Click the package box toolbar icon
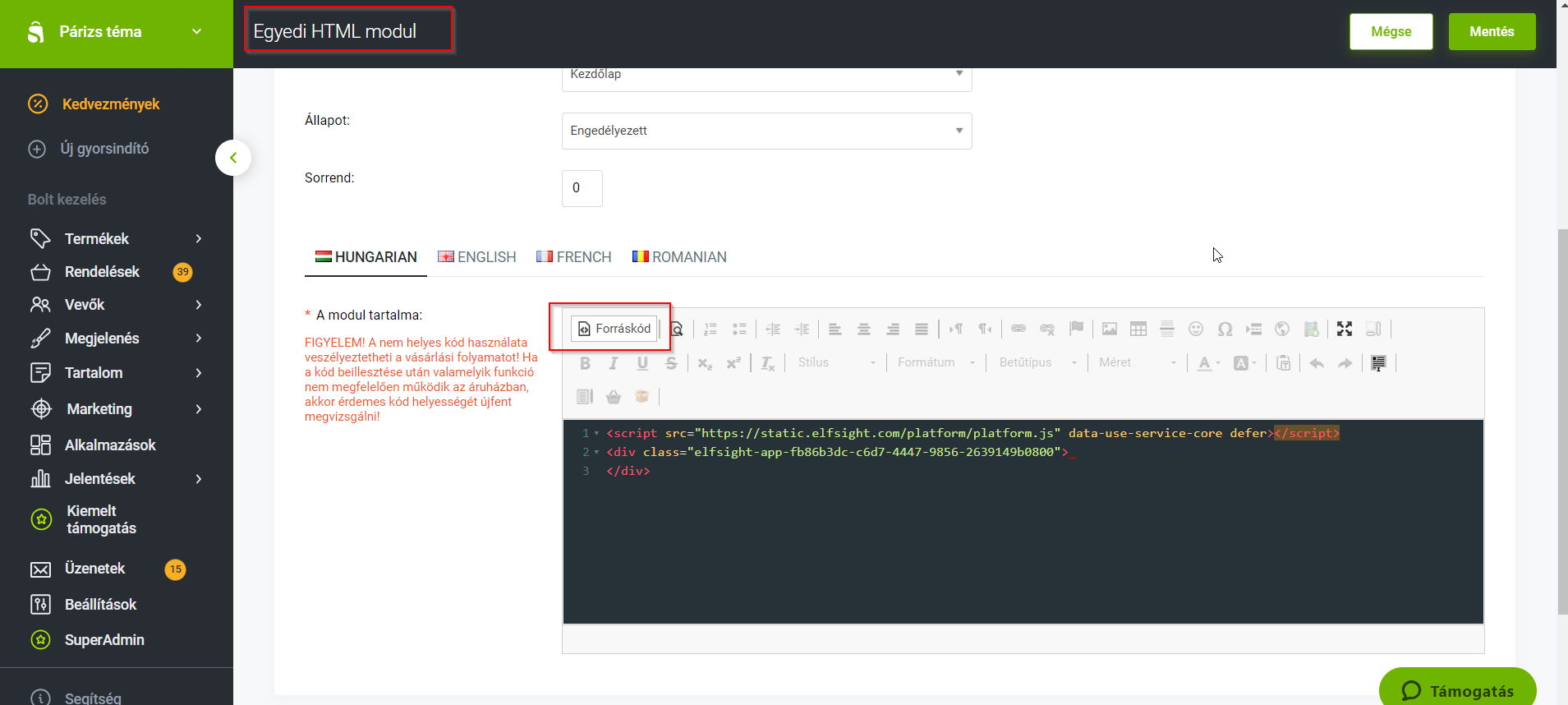Image resolution: width=1568 pixels, height=705 pixels. [642, 397]
